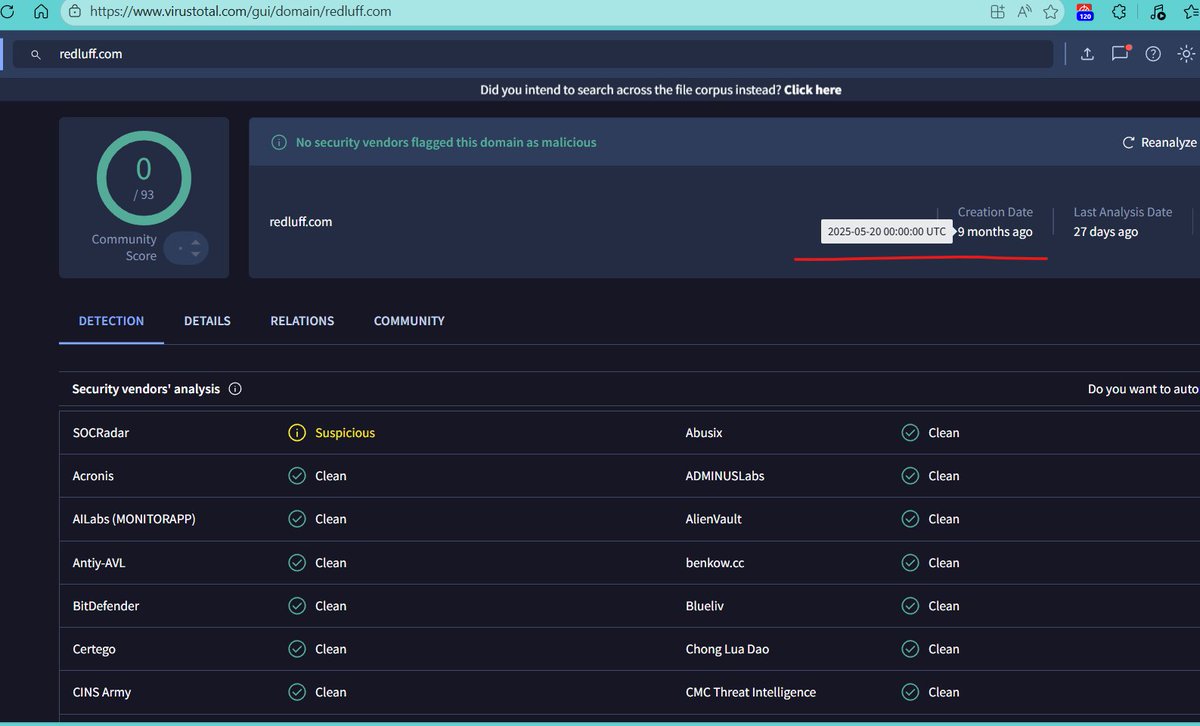Open split screen icon in address bar
The image size is (1200, 726).
997,12
